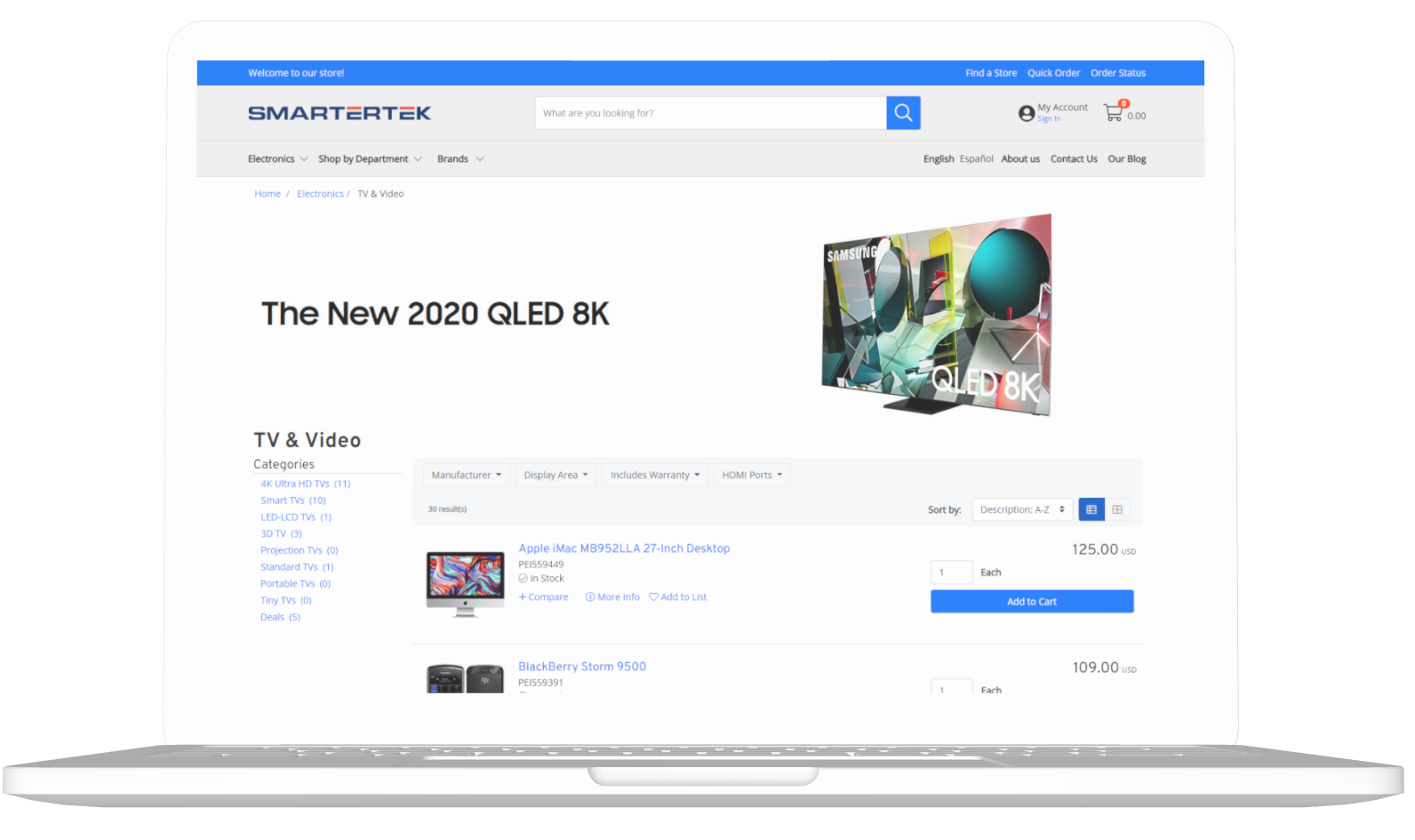1415x840 pixels.
Task: Switch to list view icon
Action: pyautogui.click(x=1091, y=509)
